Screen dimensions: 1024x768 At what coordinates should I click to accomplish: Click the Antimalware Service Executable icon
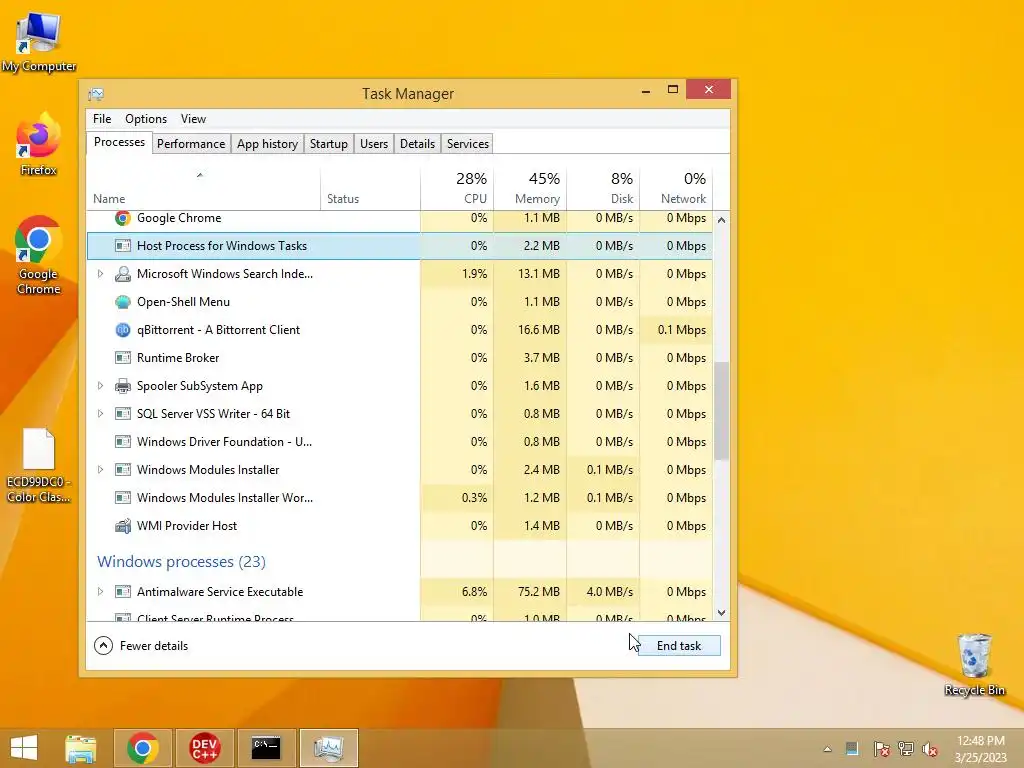pos(123,592)
